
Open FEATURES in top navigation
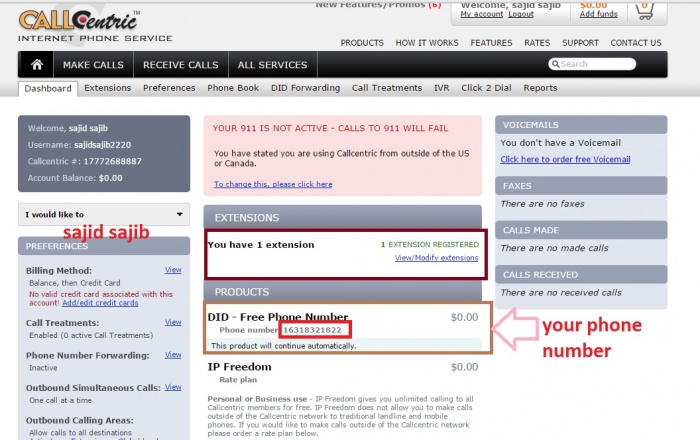(x=491, y=43)
